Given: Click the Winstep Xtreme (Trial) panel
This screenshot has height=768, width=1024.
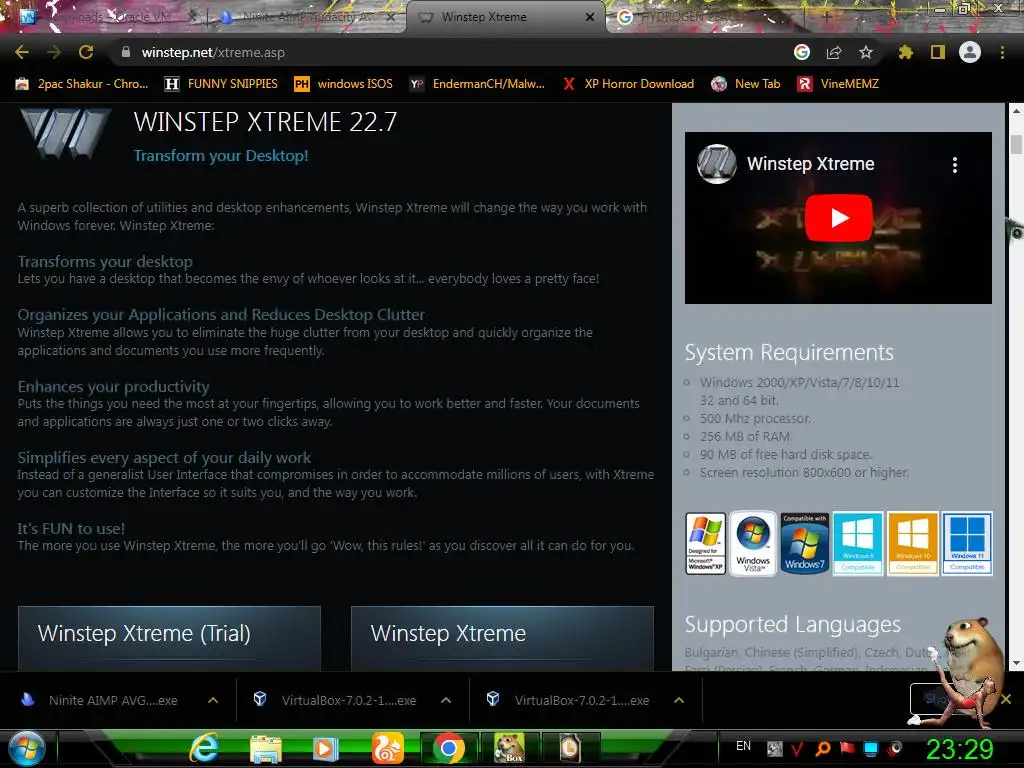Looking at the screenshot, I should point(169,638).
